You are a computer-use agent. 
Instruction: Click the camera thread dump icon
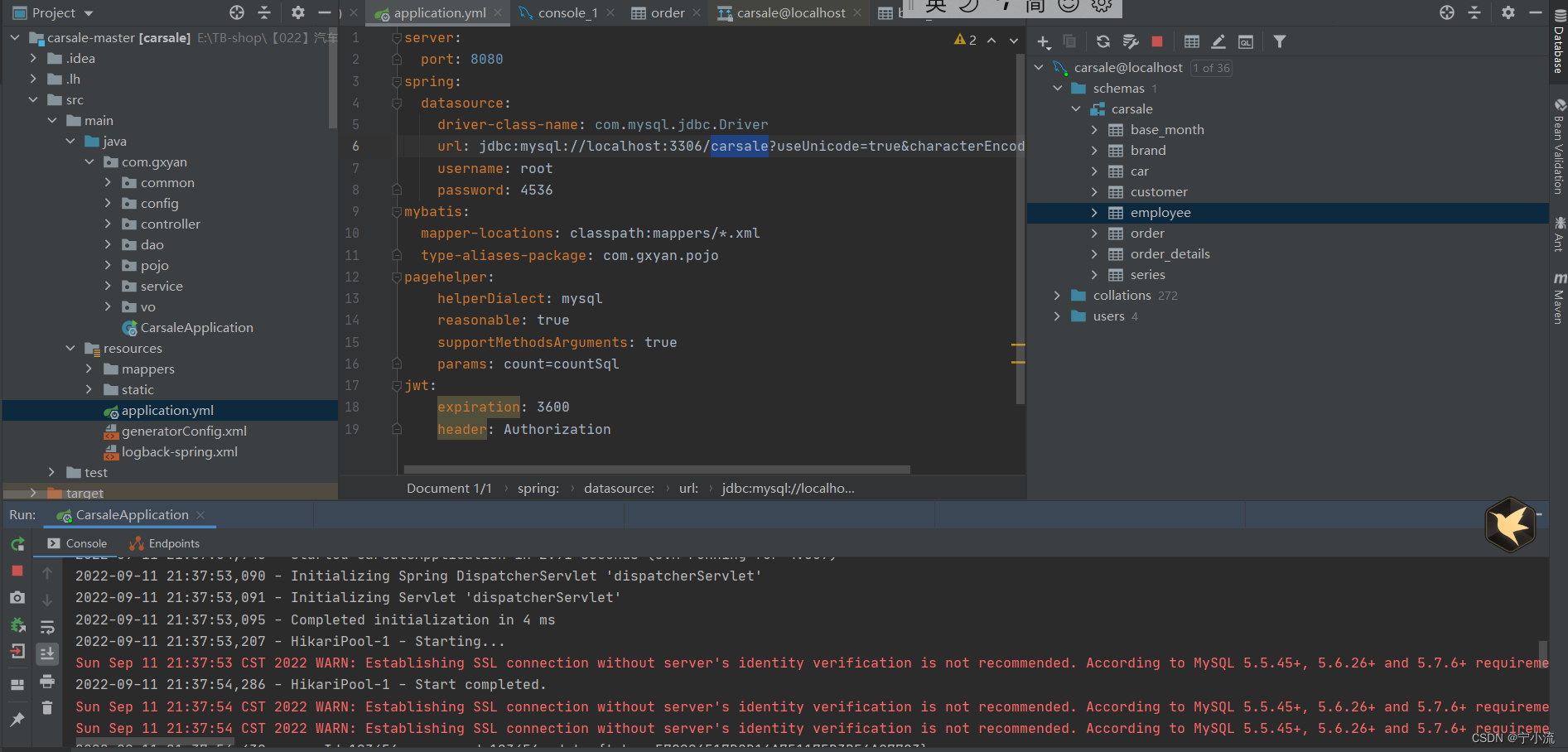point(17,597)
